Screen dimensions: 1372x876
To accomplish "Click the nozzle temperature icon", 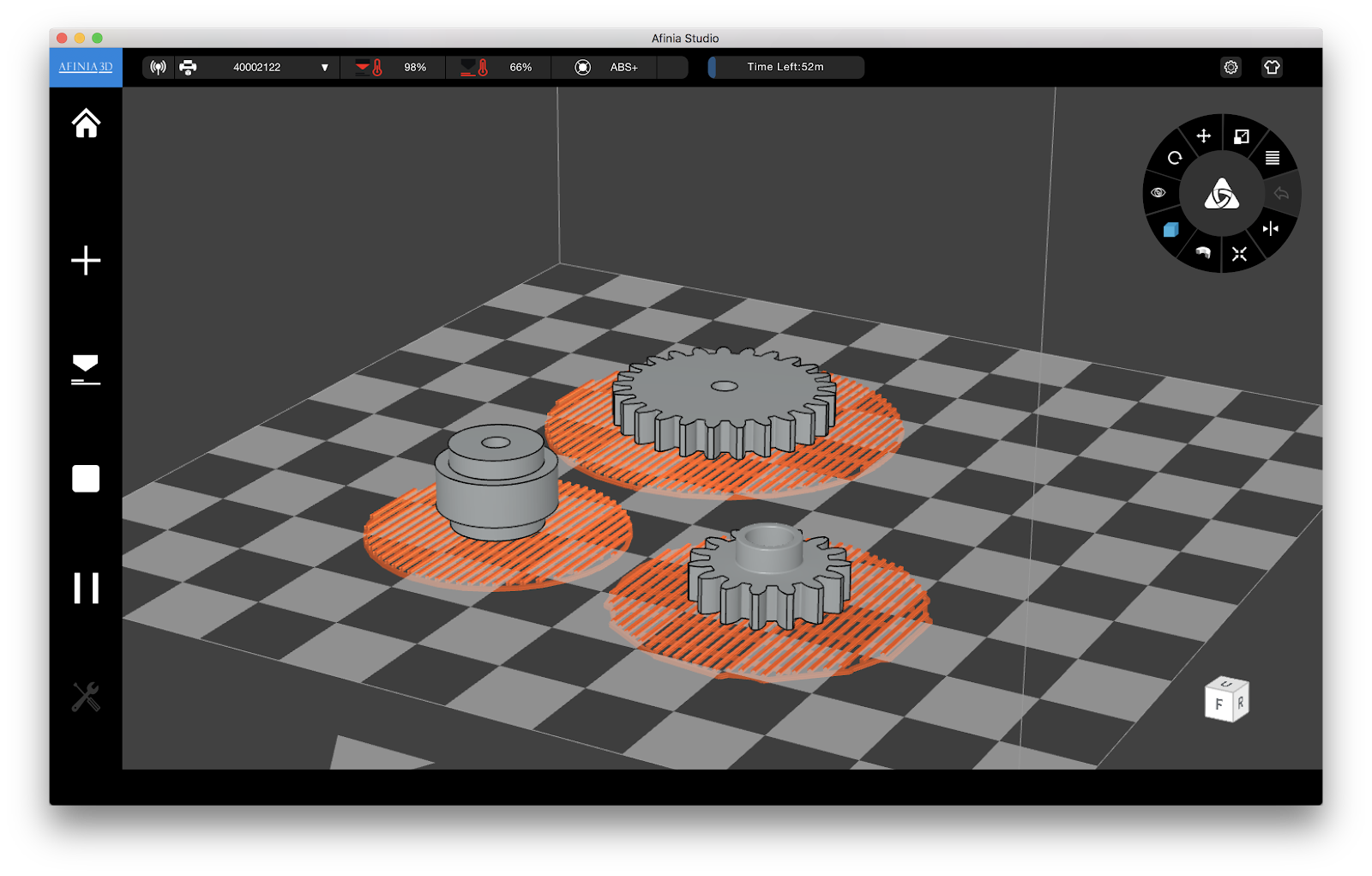I will coord(370,67).
